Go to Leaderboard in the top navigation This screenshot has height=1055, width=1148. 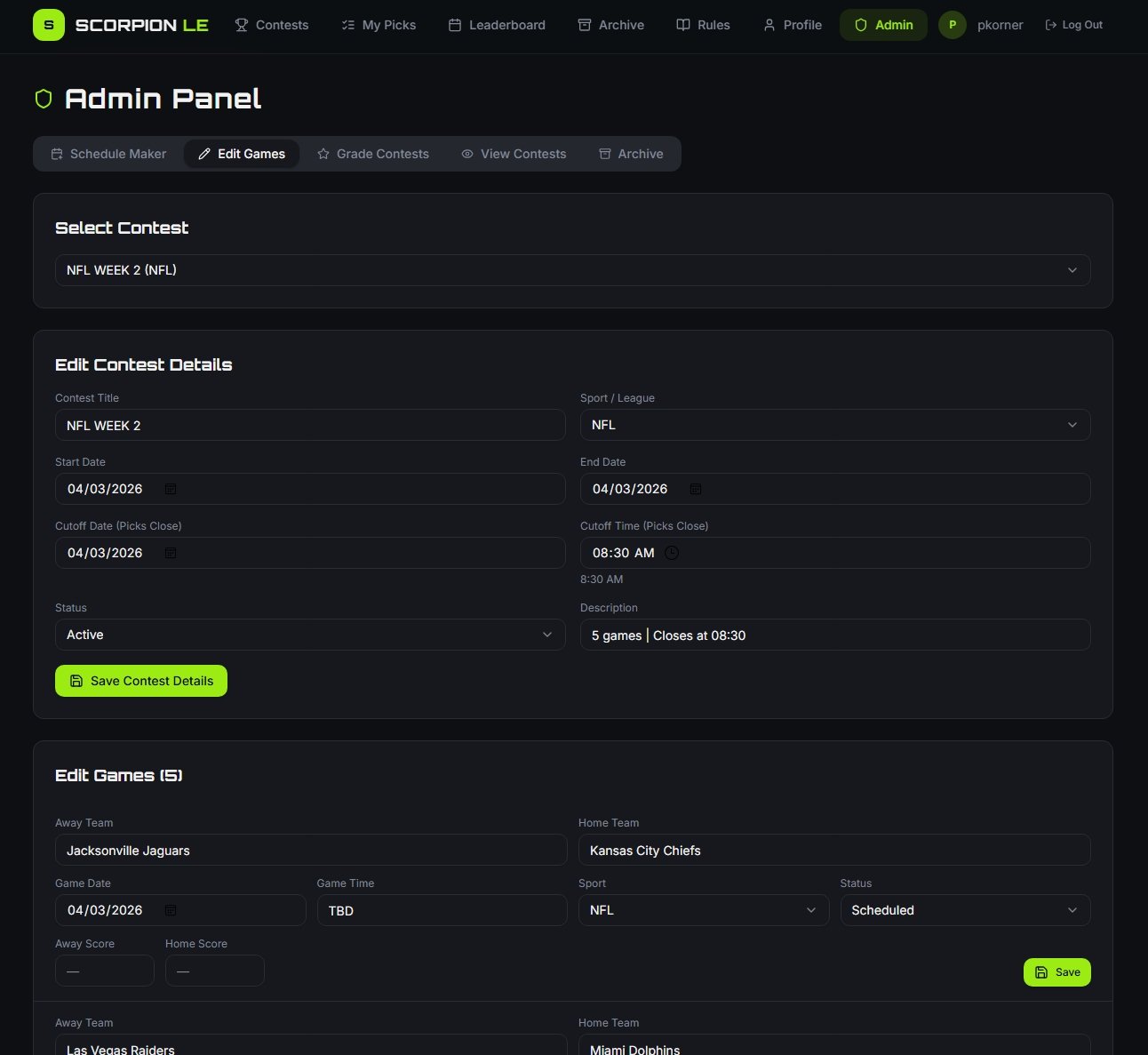point(497,25)
